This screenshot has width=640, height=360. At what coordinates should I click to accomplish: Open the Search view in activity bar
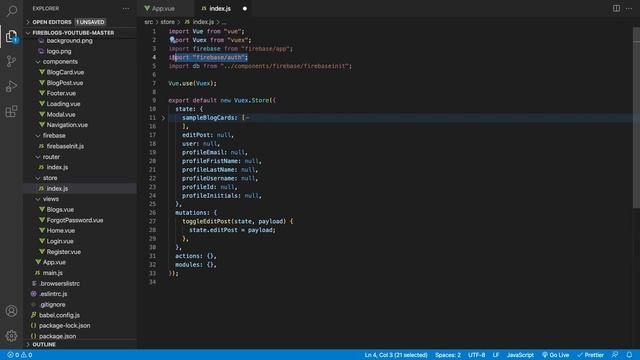11,11
